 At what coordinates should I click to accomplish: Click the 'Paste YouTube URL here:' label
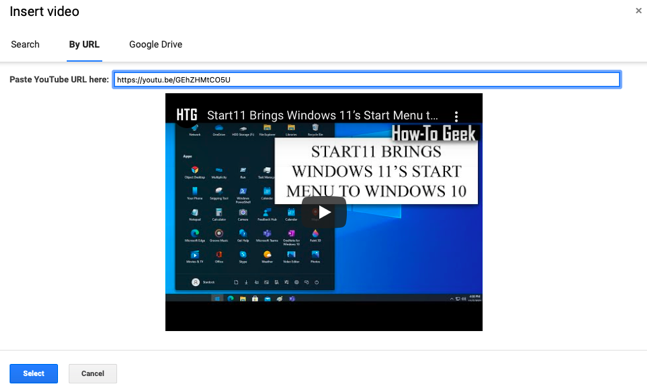pos(59,80)
